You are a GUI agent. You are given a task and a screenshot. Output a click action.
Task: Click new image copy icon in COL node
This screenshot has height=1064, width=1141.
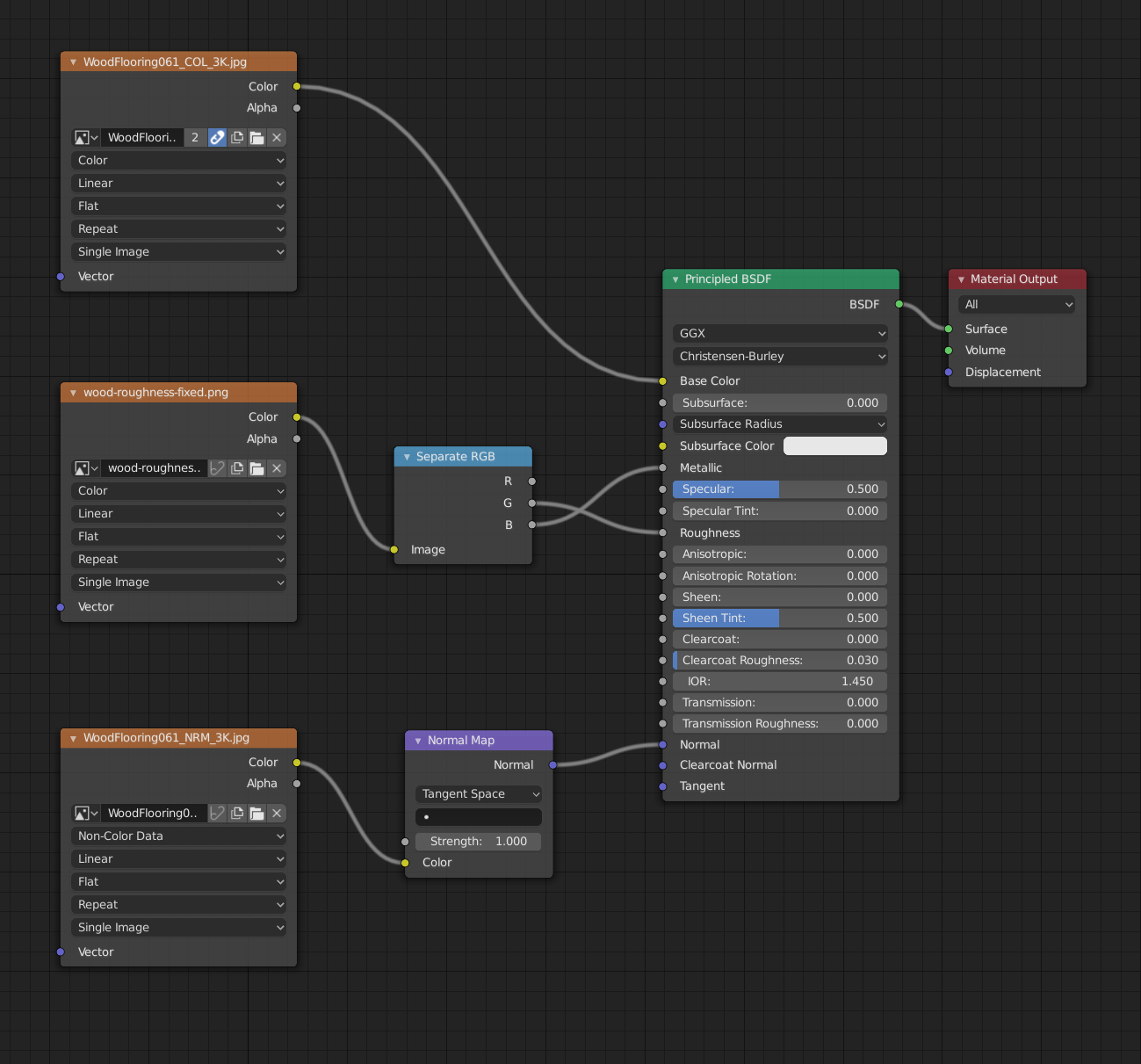(237, 138)
